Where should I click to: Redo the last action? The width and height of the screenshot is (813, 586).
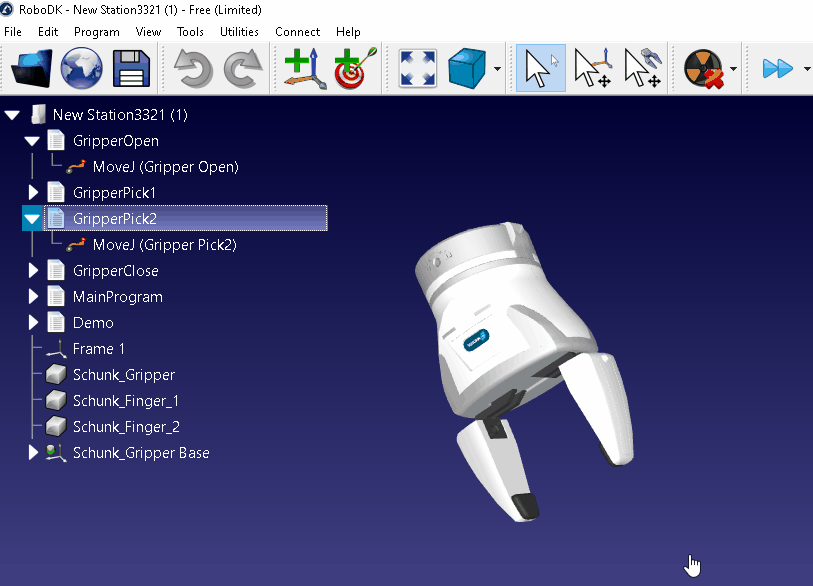pos(243,68)
